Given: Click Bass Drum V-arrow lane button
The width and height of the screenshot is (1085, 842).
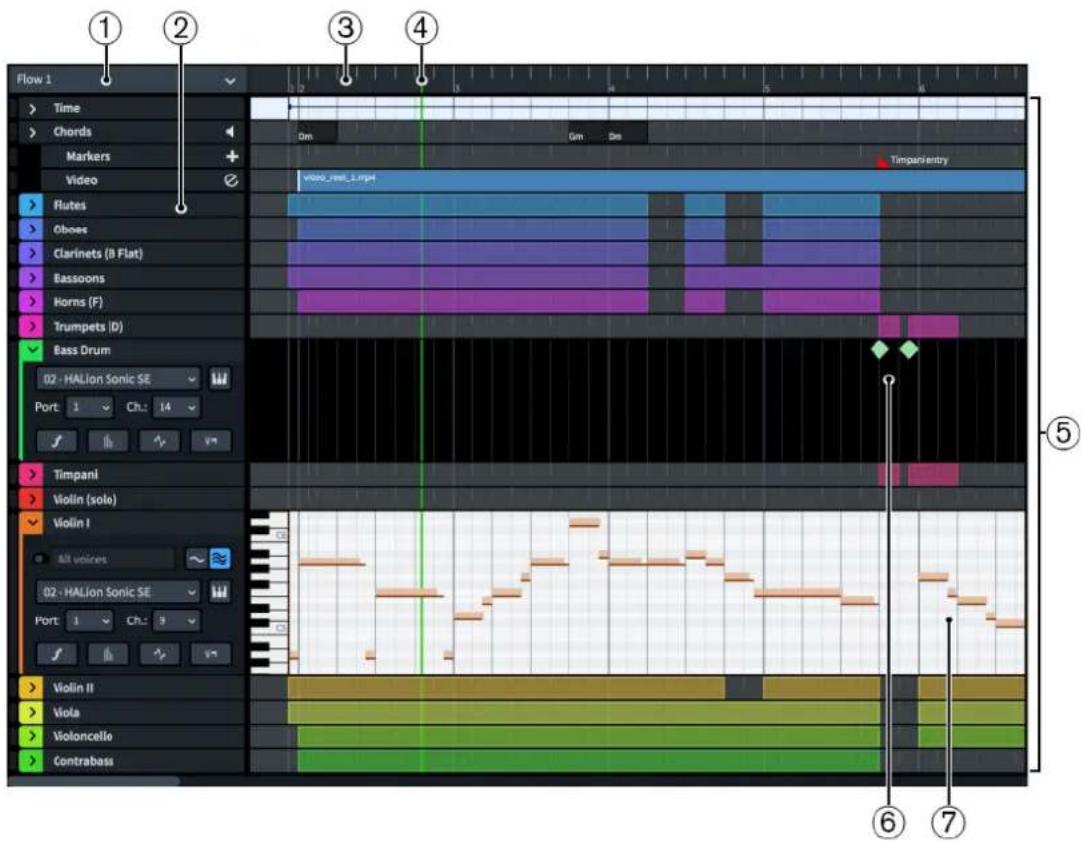Looking at the screenshot, I should point(210,441).
